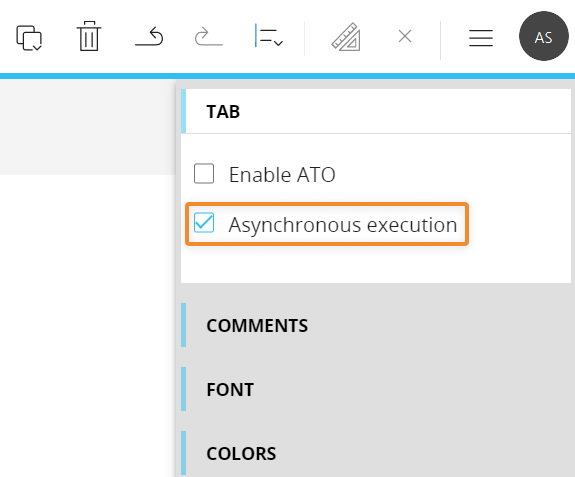Uncheck the Asynchronous execution checkbox
The image size is (575, 477).
point(204,223)
